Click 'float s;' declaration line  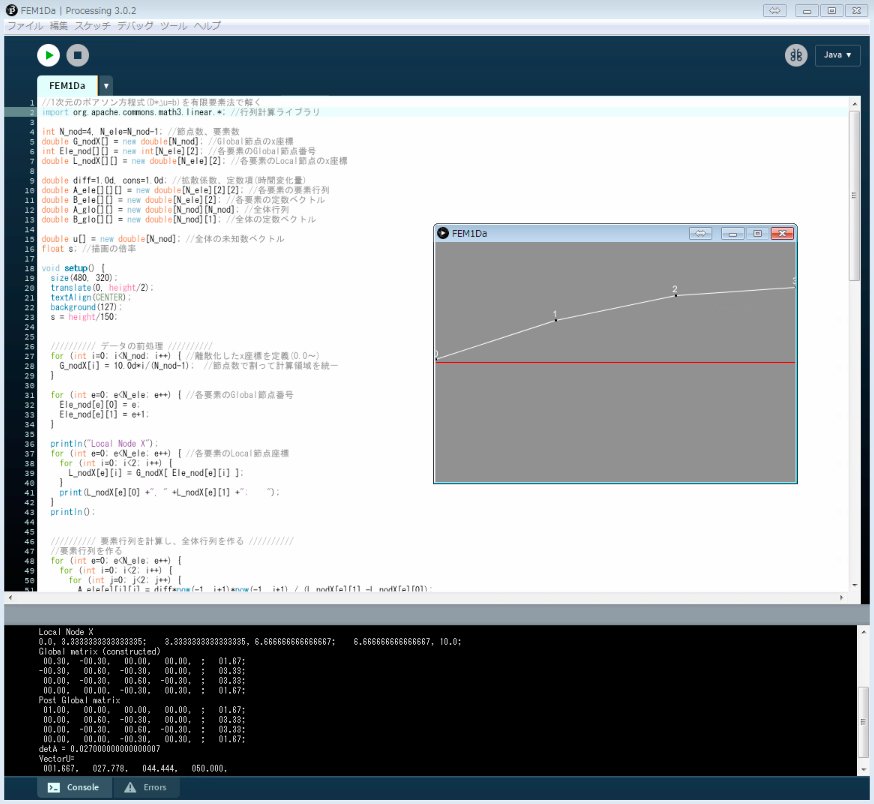[89, 249]
